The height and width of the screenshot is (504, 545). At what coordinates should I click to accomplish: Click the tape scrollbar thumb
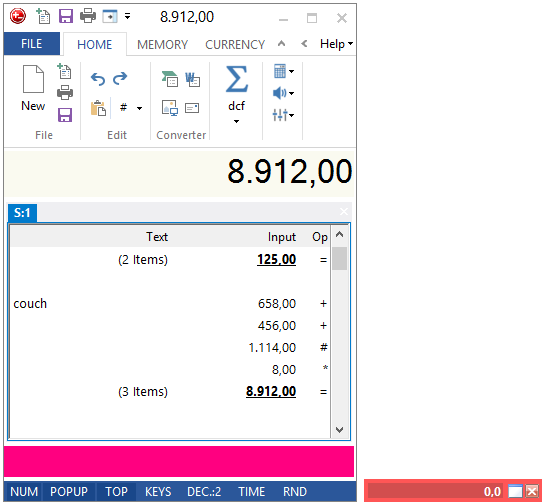click(x=339, y=258)
